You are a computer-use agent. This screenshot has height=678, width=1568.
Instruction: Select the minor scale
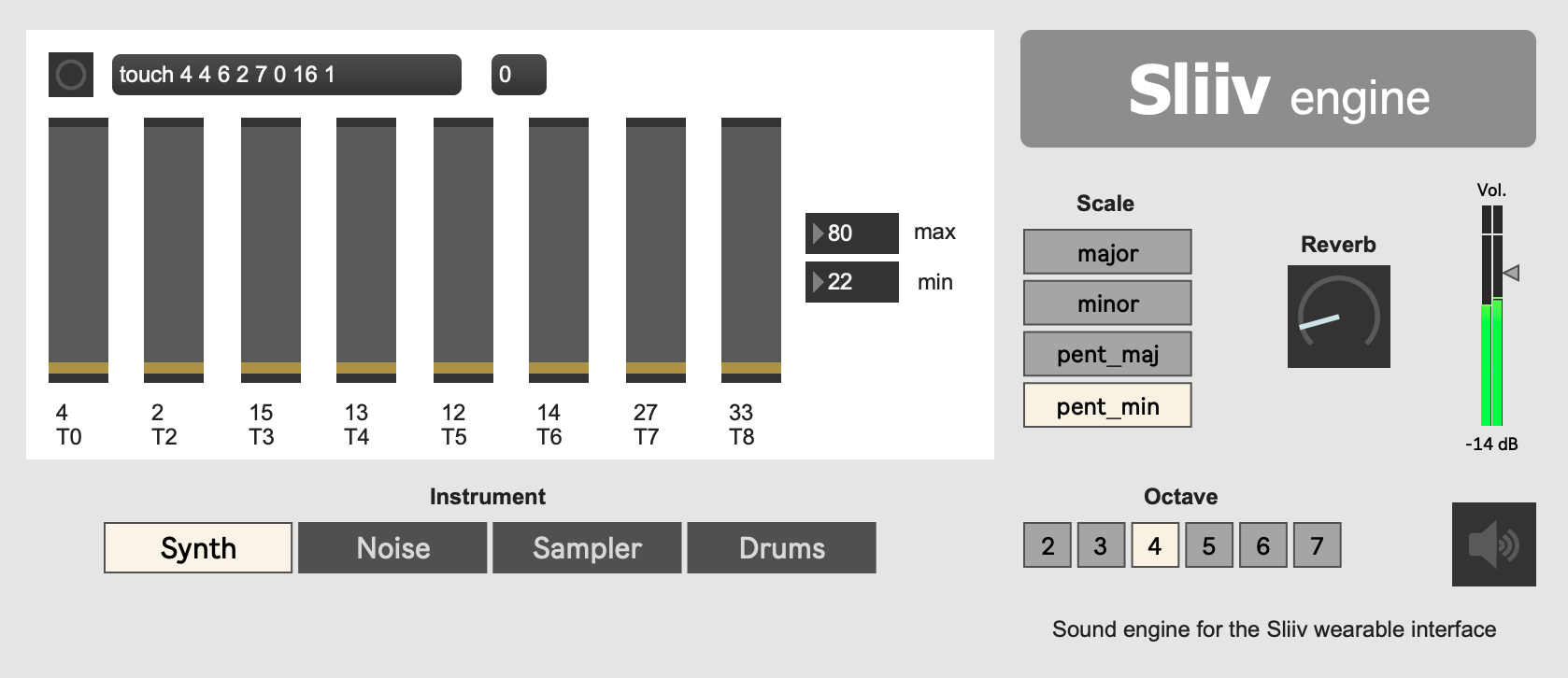point(1107,303)
